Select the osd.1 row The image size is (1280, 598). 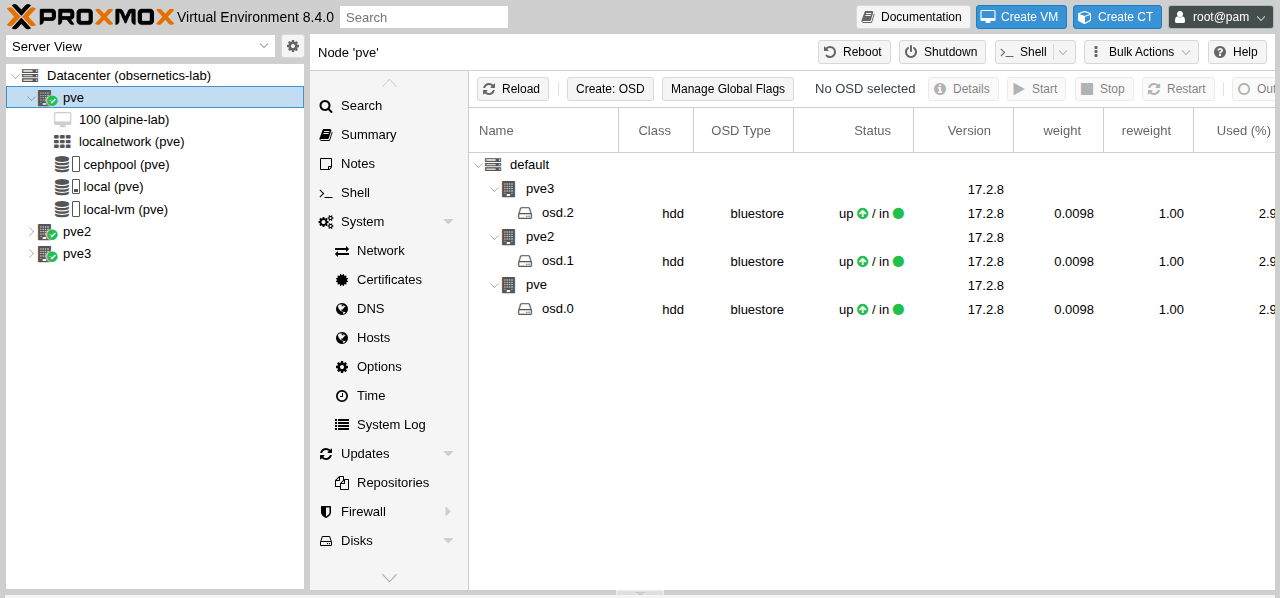pos(874,261)
